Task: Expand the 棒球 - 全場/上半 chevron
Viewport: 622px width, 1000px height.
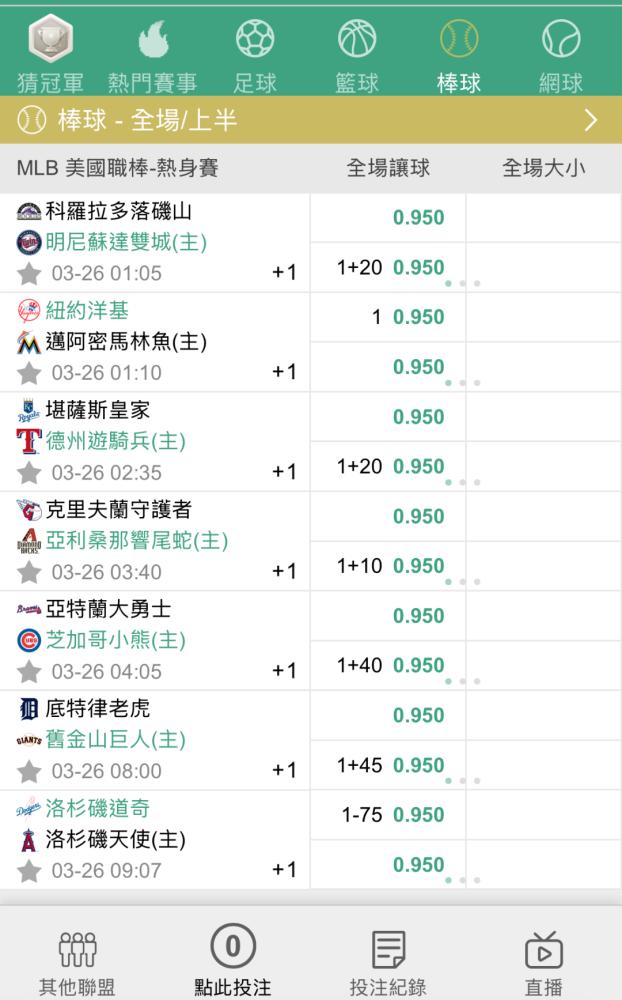Action: [x=591, y=121]
